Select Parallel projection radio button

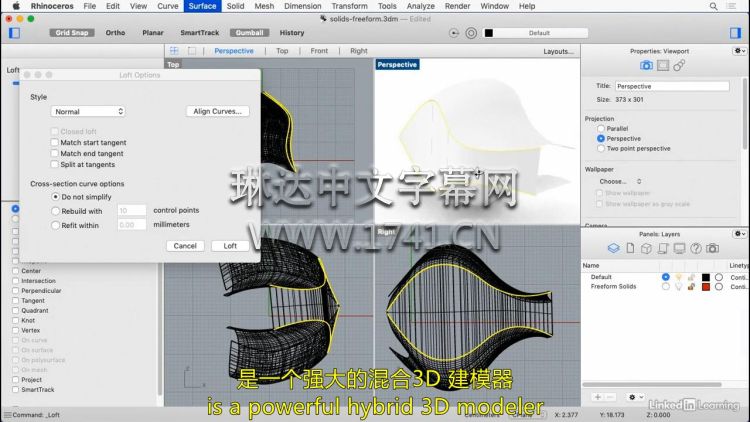click(x=601, y=129)
